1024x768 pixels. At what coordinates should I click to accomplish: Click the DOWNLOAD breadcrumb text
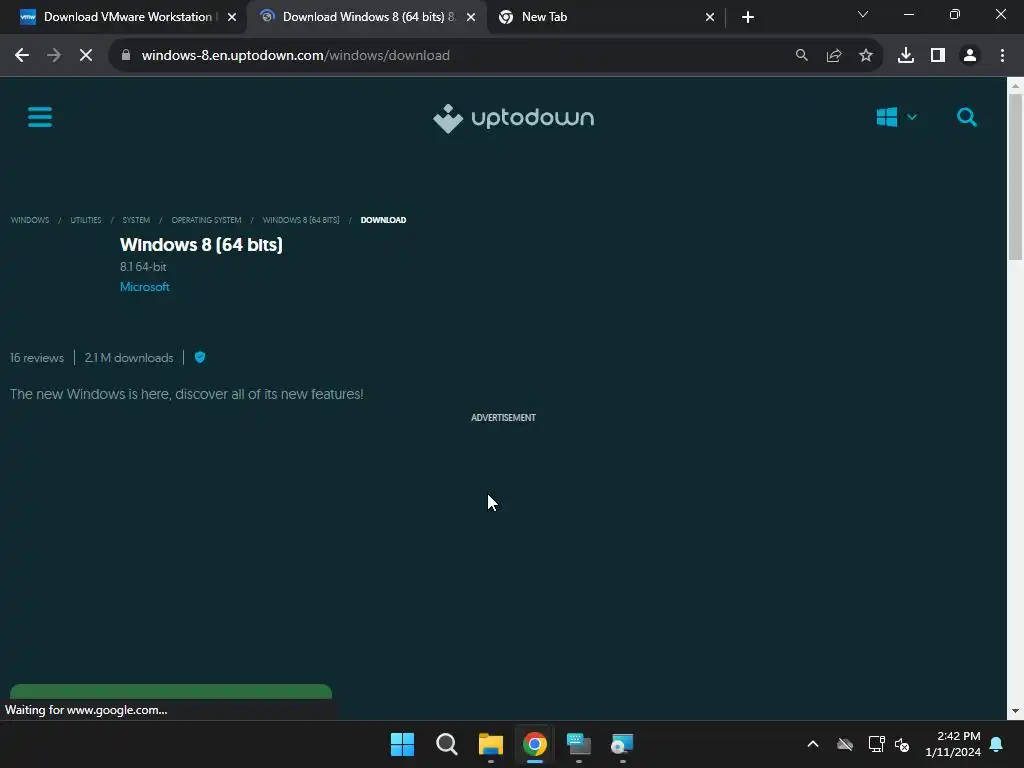pyautogui.click(x=383, y=220)
